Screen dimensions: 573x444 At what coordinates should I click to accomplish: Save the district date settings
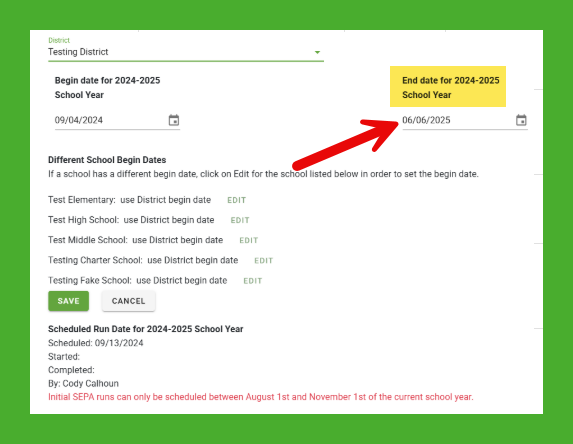pos(68,301)
